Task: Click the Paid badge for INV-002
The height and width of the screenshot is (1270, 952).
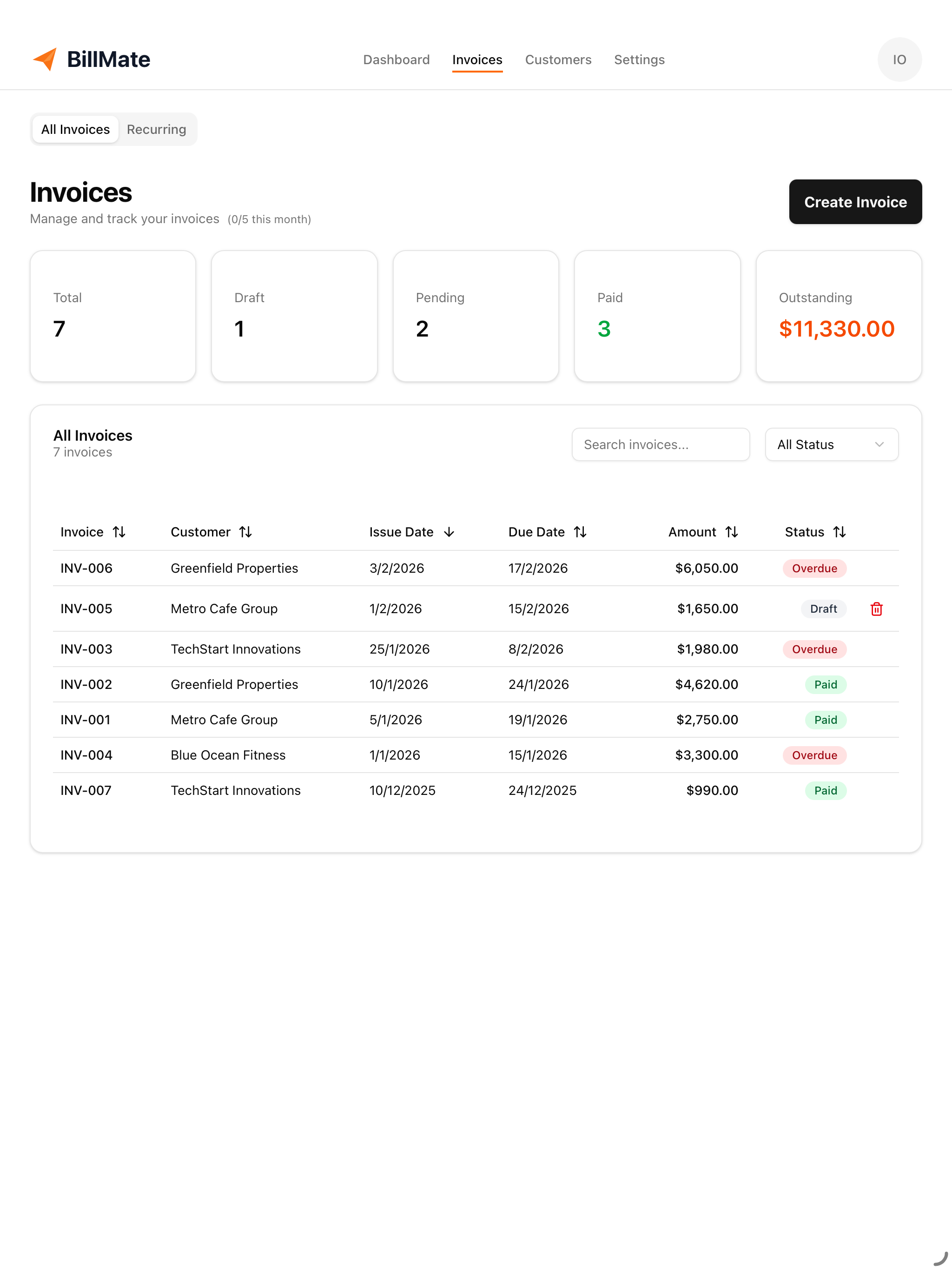Action: point(826,684)
